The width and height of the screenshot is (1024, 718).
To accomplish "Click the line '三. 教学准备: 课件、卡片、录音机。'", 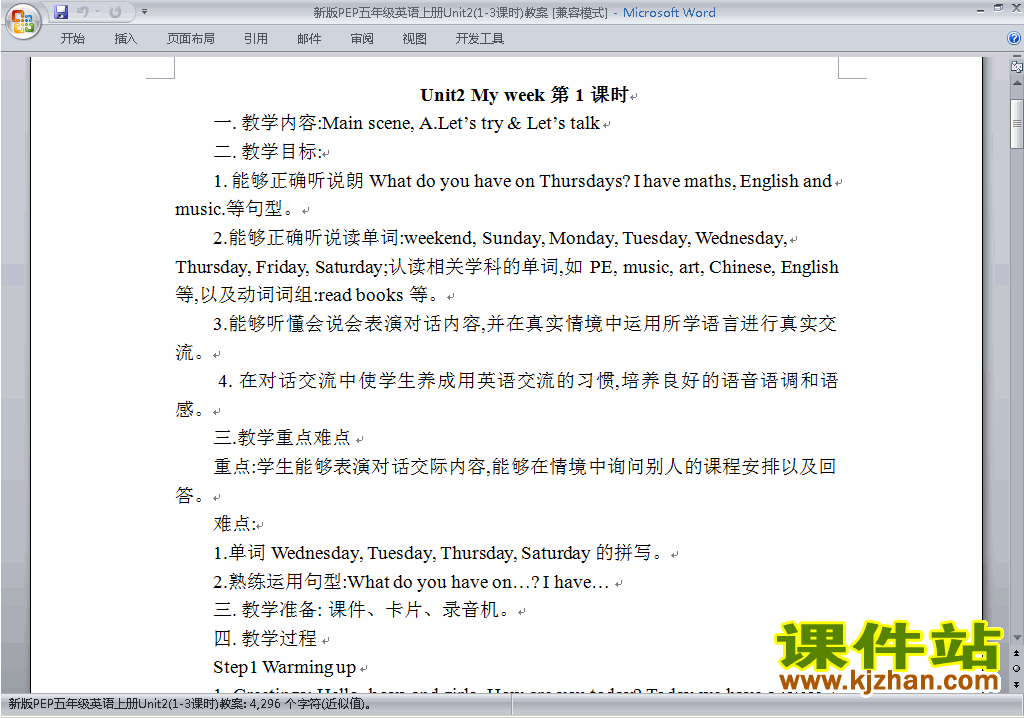I will (x=362, y=610).
